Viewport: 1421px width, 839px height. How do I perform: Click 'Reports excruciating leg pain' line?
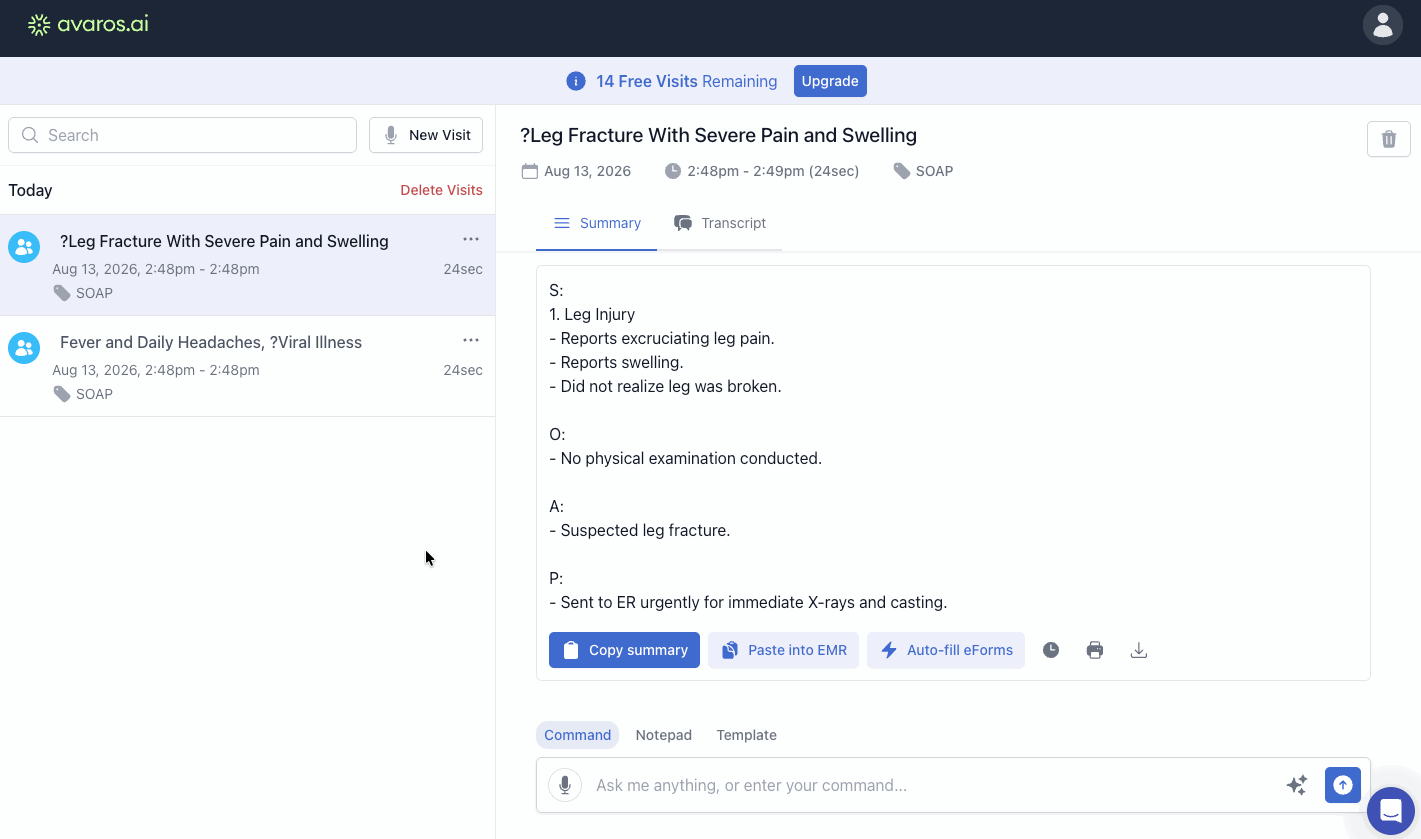tap(662, 338)
